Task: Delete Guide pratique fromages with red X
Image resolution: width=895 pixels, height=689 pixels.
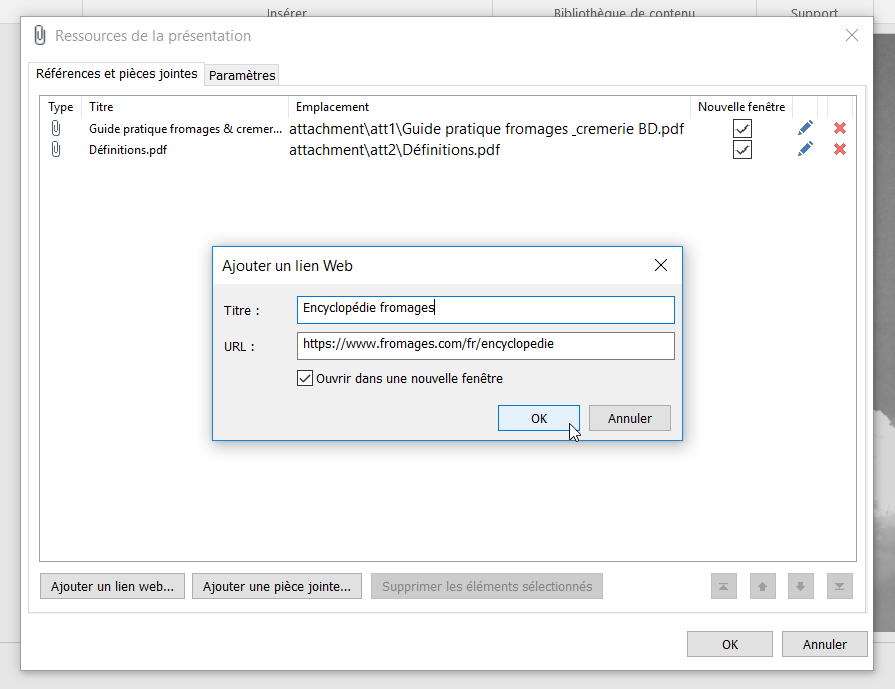Action: pos(840,128)
